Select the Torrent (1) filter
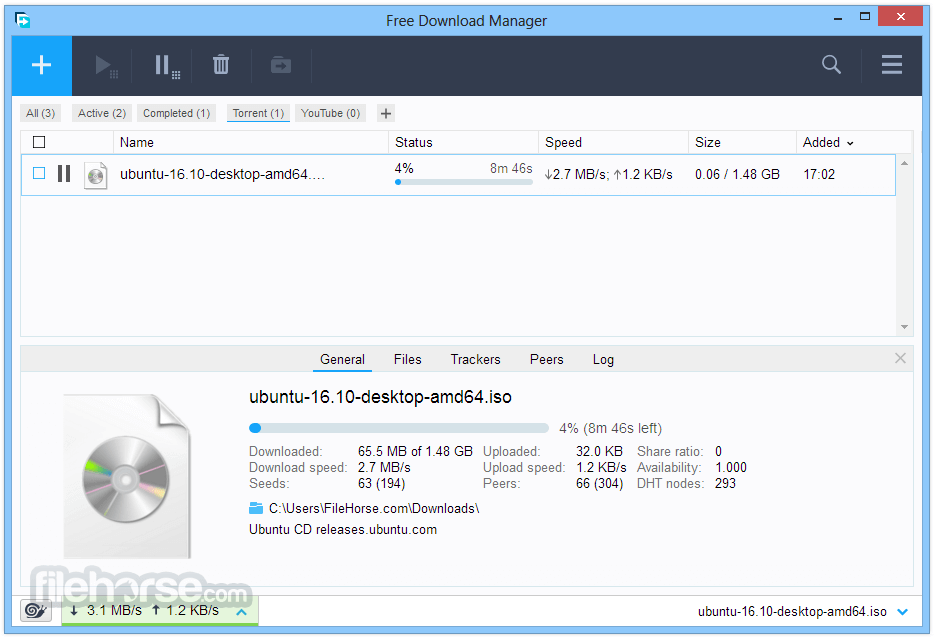 coord(258,113)
